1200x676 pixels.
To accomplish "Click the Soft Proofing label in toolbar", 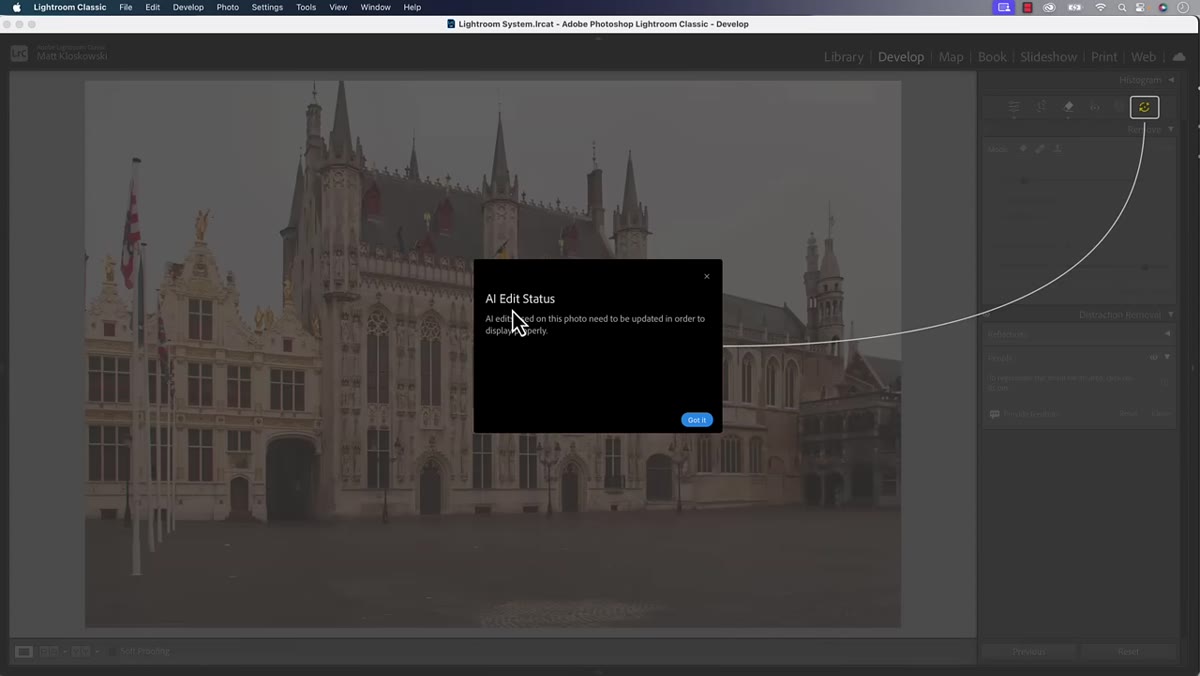I will click(x=145, y=651).
